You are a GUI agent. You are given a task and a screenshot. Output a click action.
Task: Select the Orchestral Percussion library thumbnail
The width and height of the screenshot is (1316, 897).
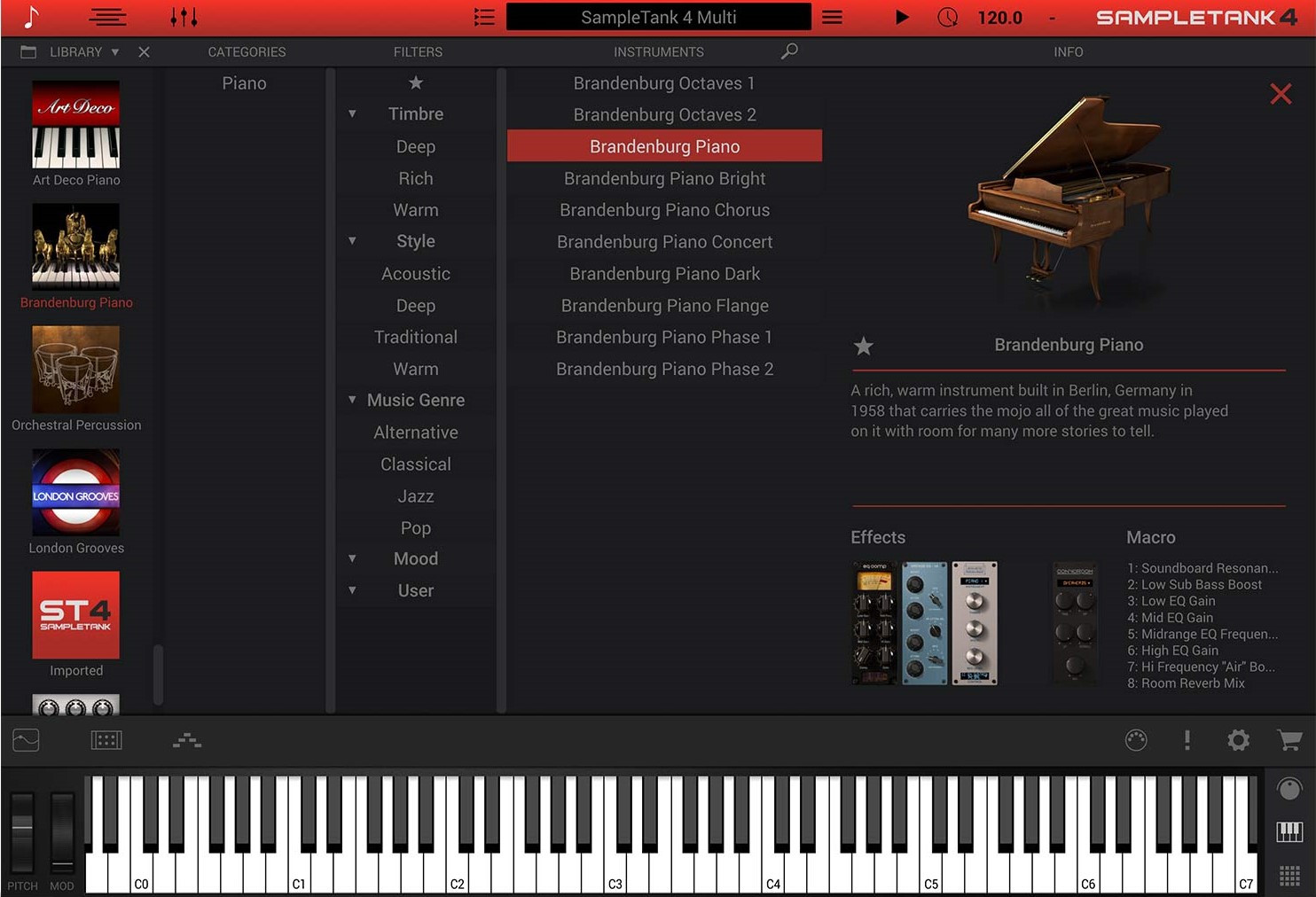point(76,369)
